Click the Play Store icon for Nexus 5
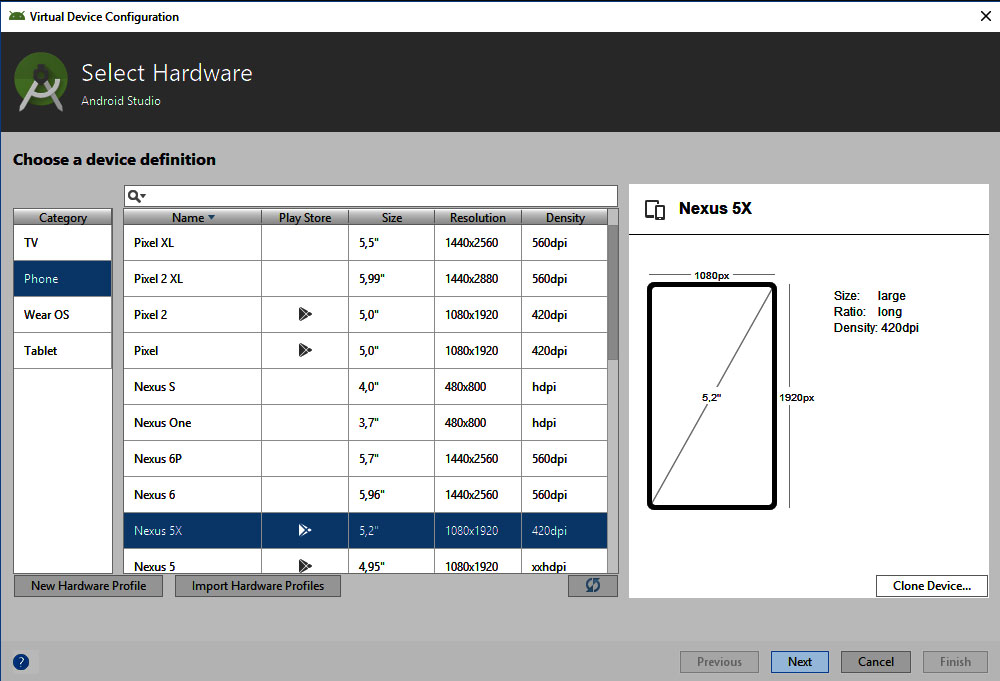The image size is (1000, 681). (305, 565)
